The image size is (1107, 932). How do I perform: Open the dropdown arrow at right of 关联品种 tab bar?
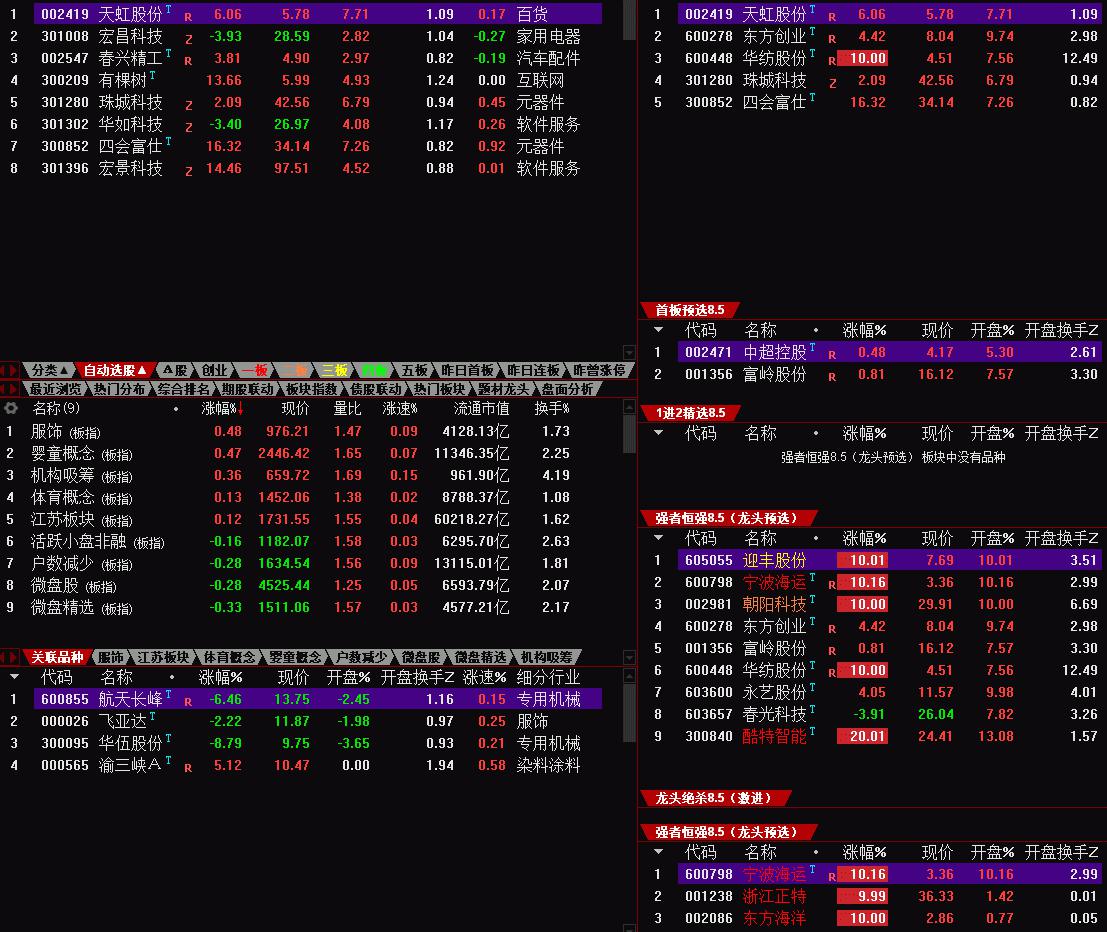pyautogui.click(x=629, y=657)
